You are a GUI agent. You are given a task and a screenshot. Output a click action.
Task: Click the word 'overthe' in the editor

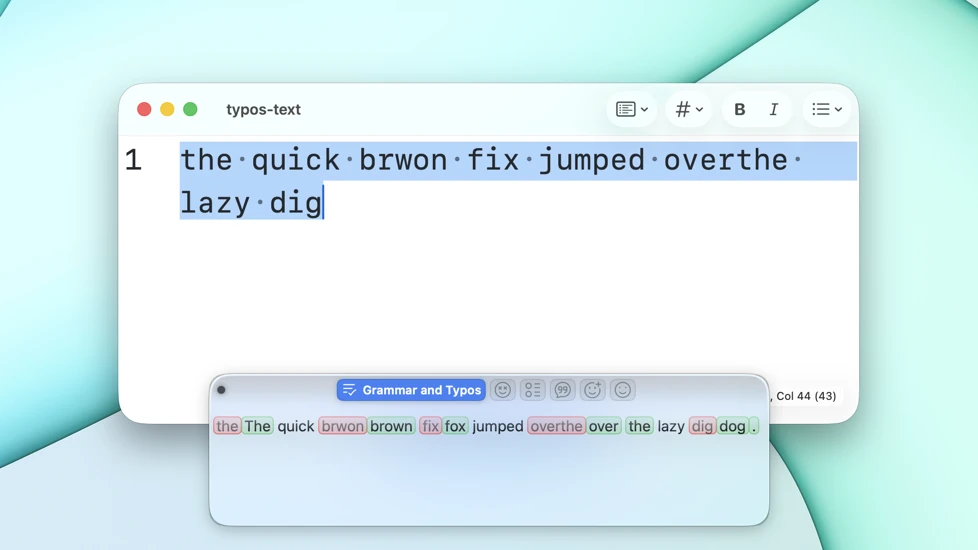(x=725, y=160)
